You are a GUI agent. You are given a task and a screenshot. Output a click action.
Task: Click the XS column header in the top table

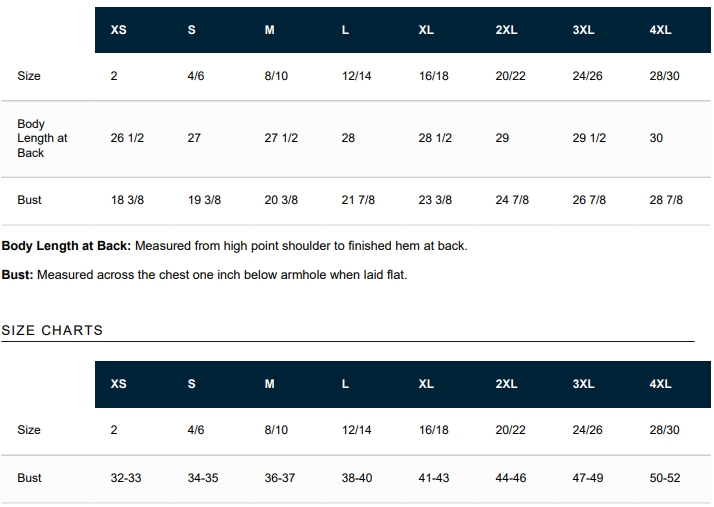coord(118,30)
